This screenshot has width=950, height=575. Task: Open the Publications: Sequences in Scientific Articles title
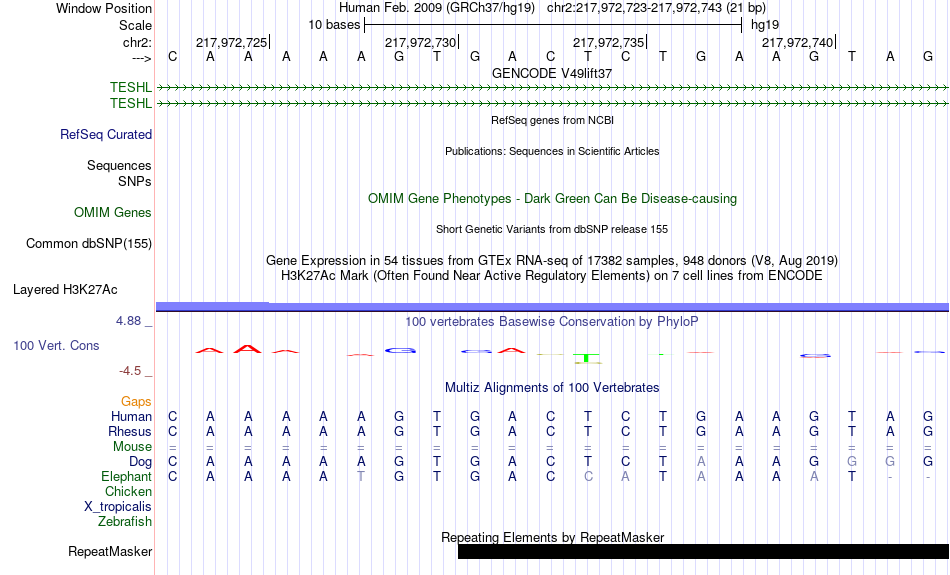click(x=552, y=151)
